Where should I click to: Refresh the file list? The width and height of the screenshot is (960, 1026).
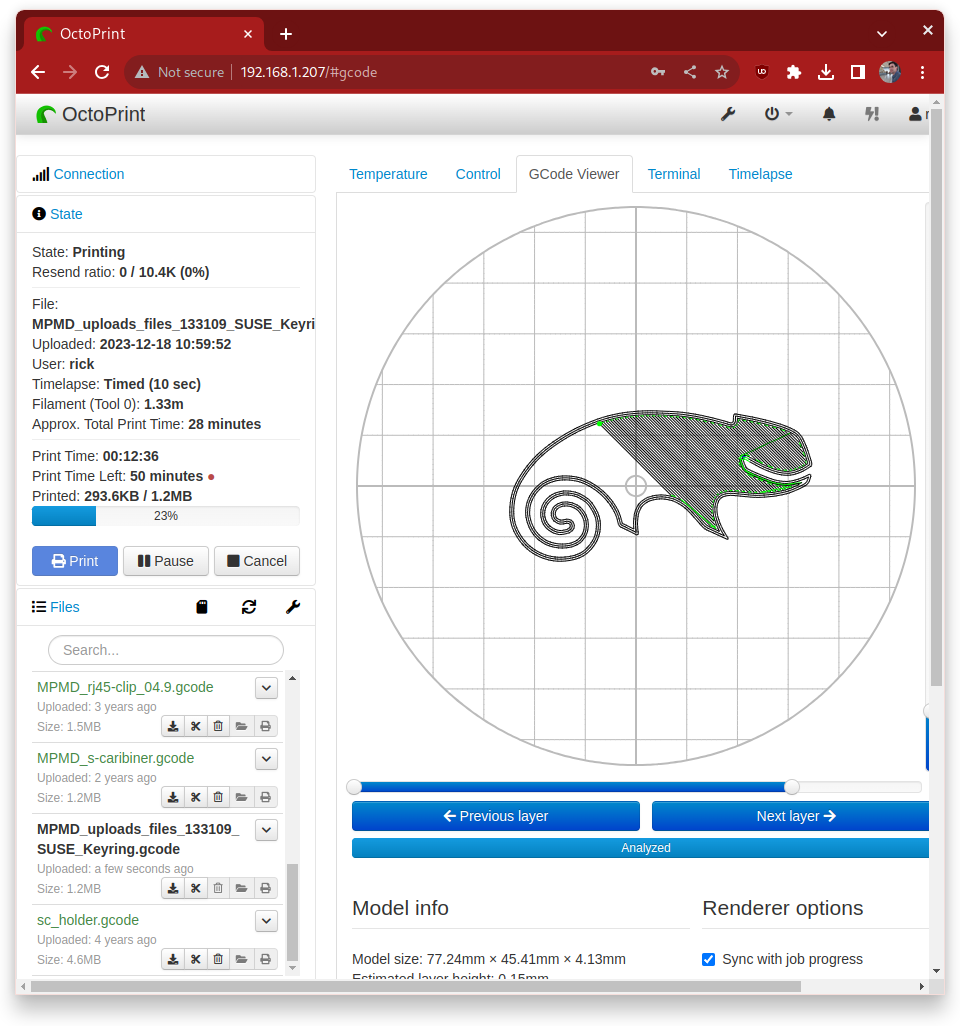pyautogui.click(x=249, y=607)
